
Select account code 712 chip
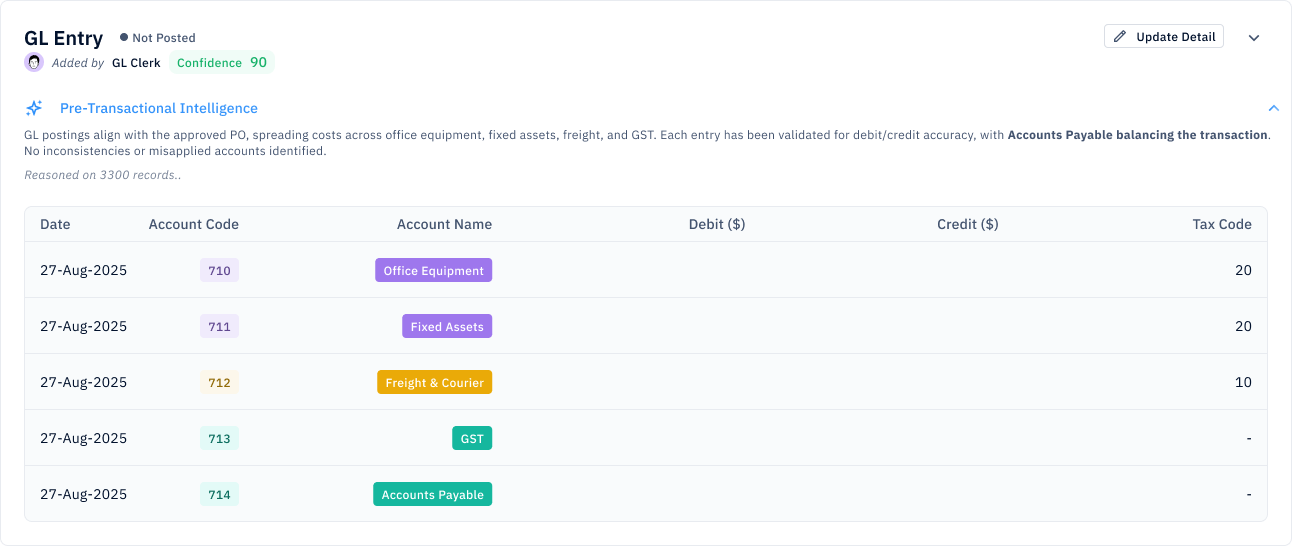(219, 382)
